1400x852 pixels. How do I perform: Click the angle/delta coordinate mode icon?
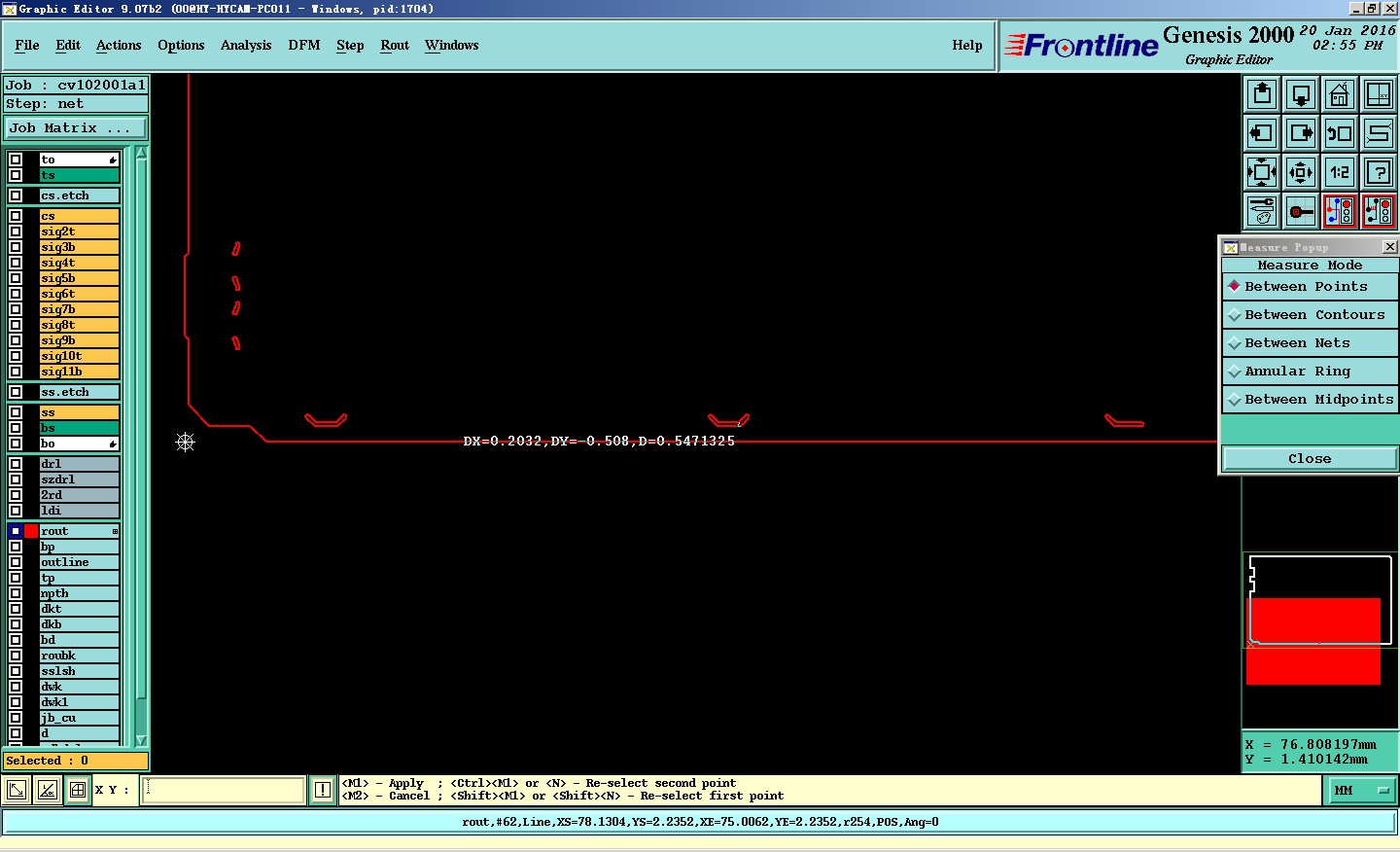click(47, 790)
